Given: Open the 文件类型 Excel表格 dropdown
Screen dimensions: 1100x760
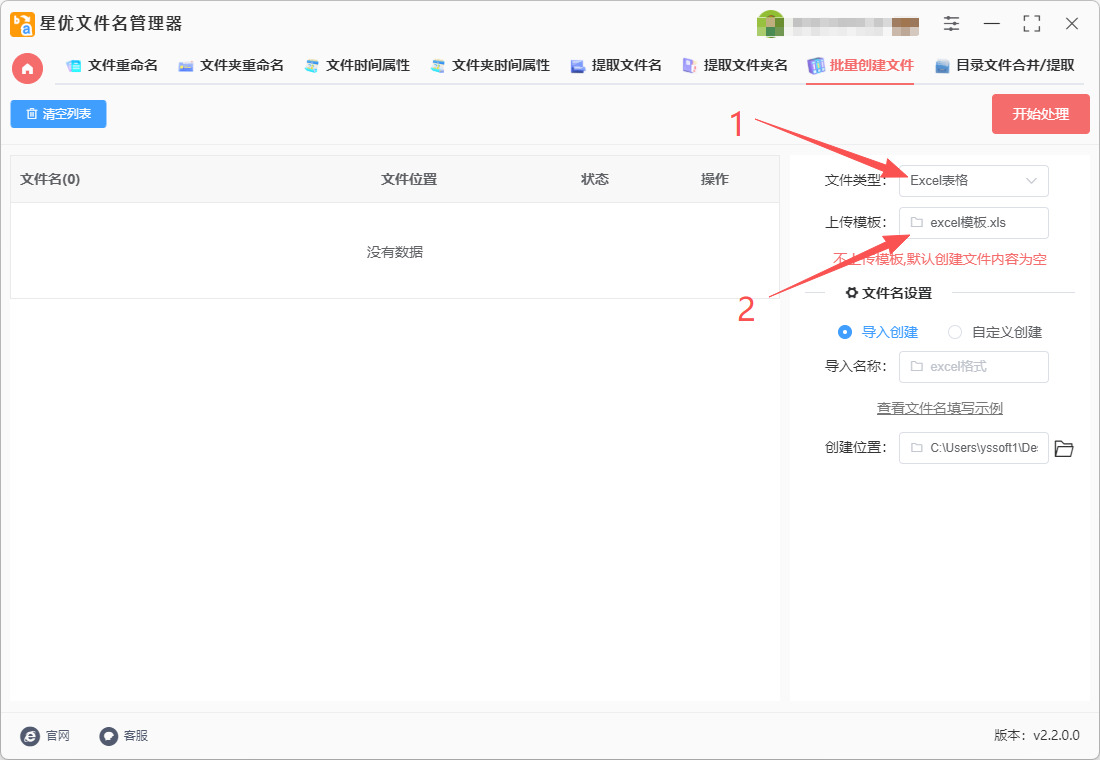Looking at the screenshot, I should point(973,181).
